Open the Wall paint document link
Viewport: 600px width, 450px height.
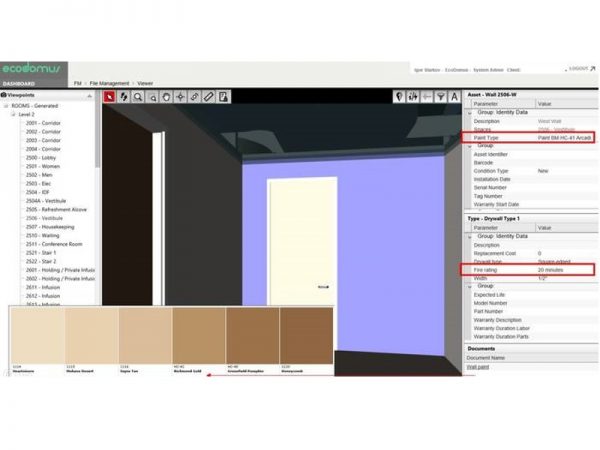(x=479, y=367)
